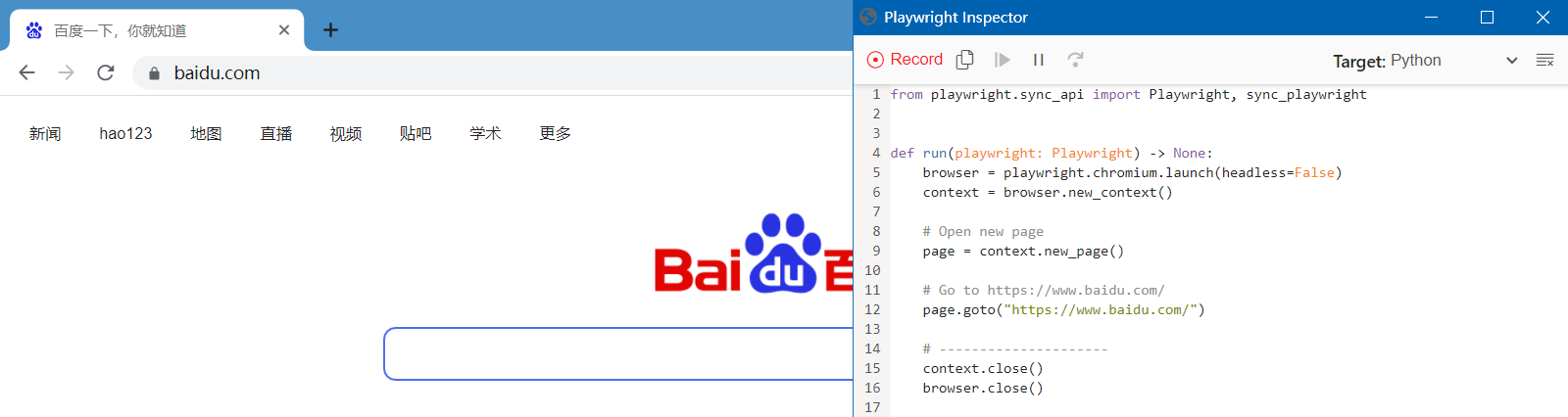Open the 直播 link

[x=276, y=134]
